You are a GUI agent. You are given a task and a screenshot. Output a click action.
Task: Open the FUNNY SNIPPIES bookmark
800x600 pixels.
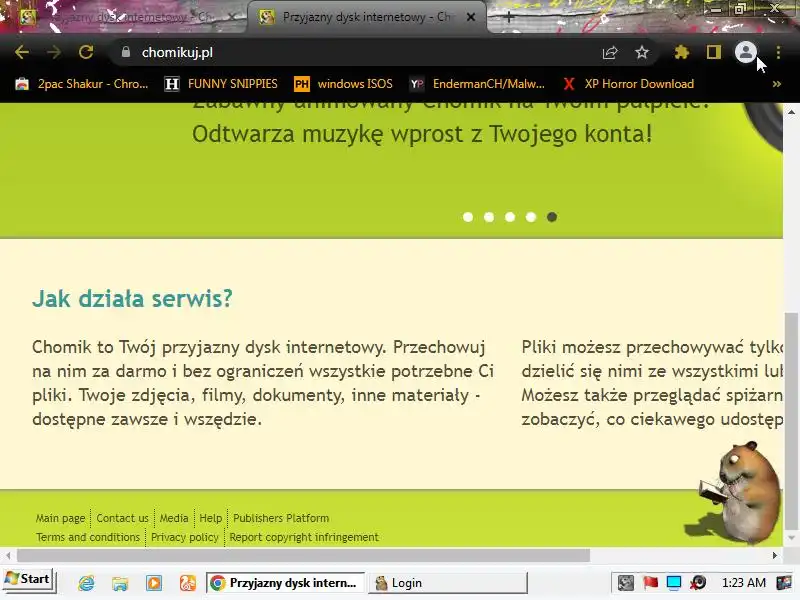click(221, 84)
